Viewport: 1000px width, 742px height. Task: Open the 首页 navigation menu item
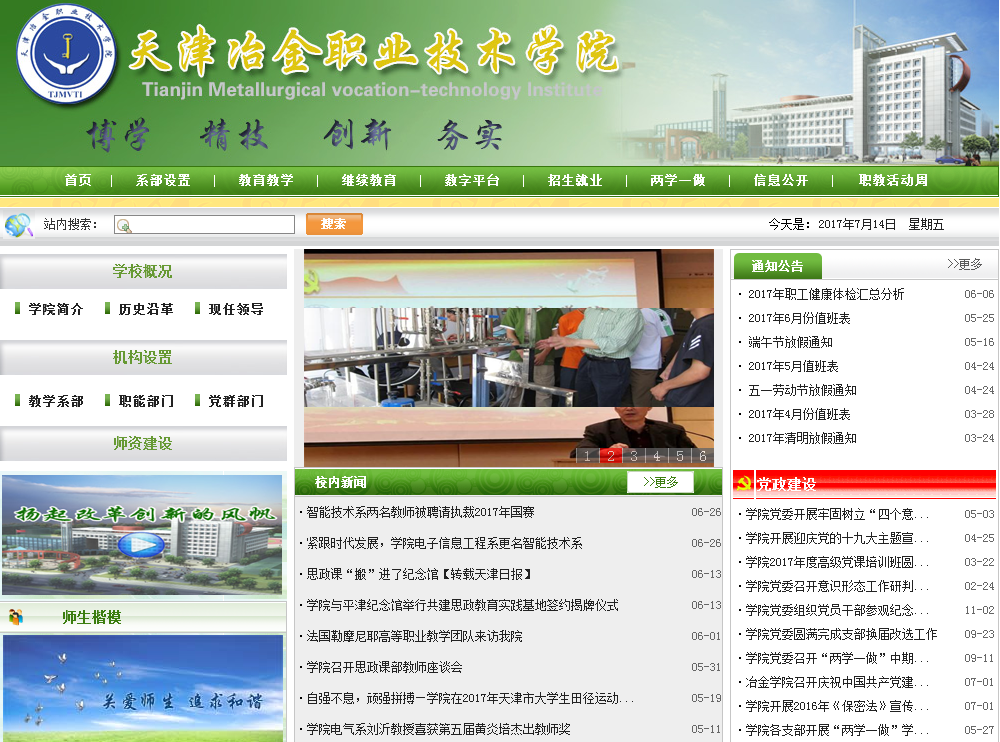(x=78, y=181)
